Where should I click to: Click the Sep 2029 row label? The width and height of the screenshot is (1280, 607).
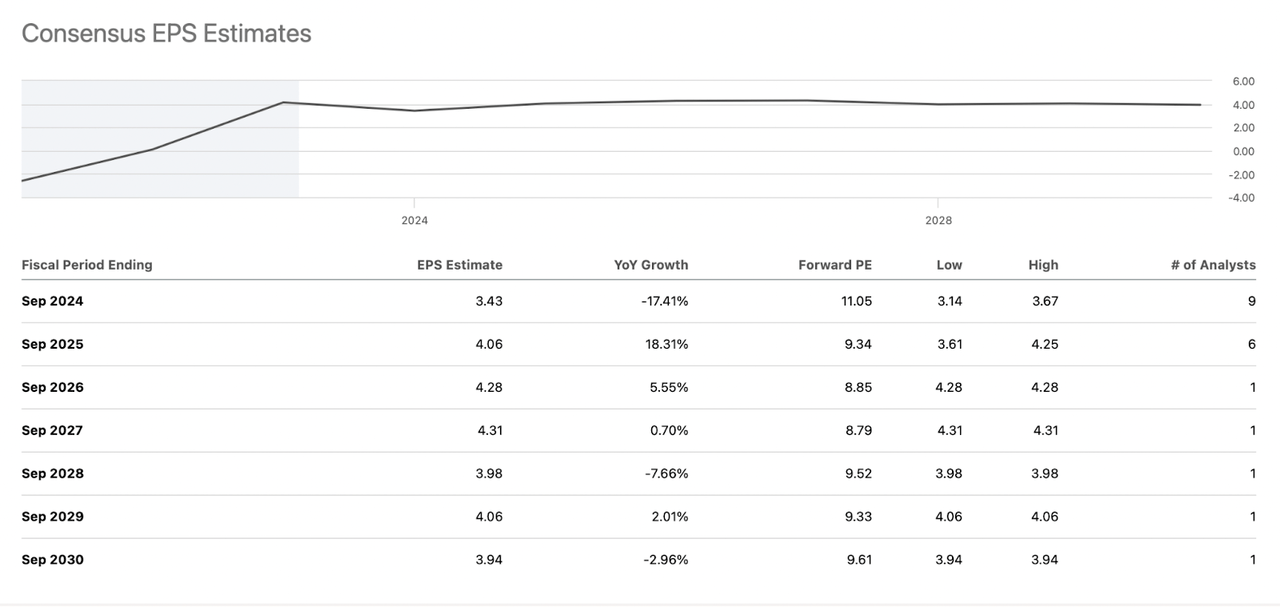click(52, 516)
